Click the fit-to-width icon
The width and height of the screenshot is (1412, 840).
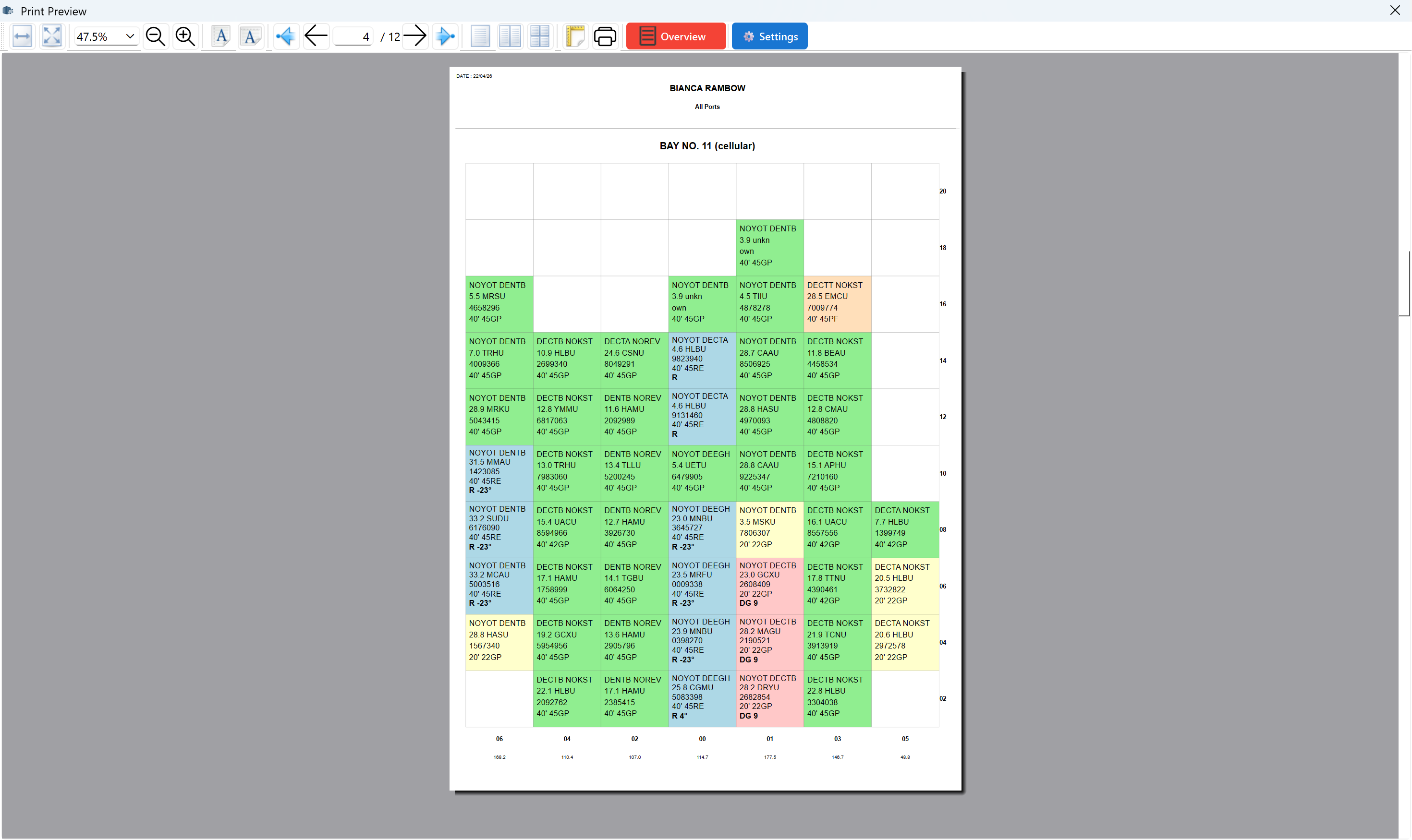pos(22,36)
